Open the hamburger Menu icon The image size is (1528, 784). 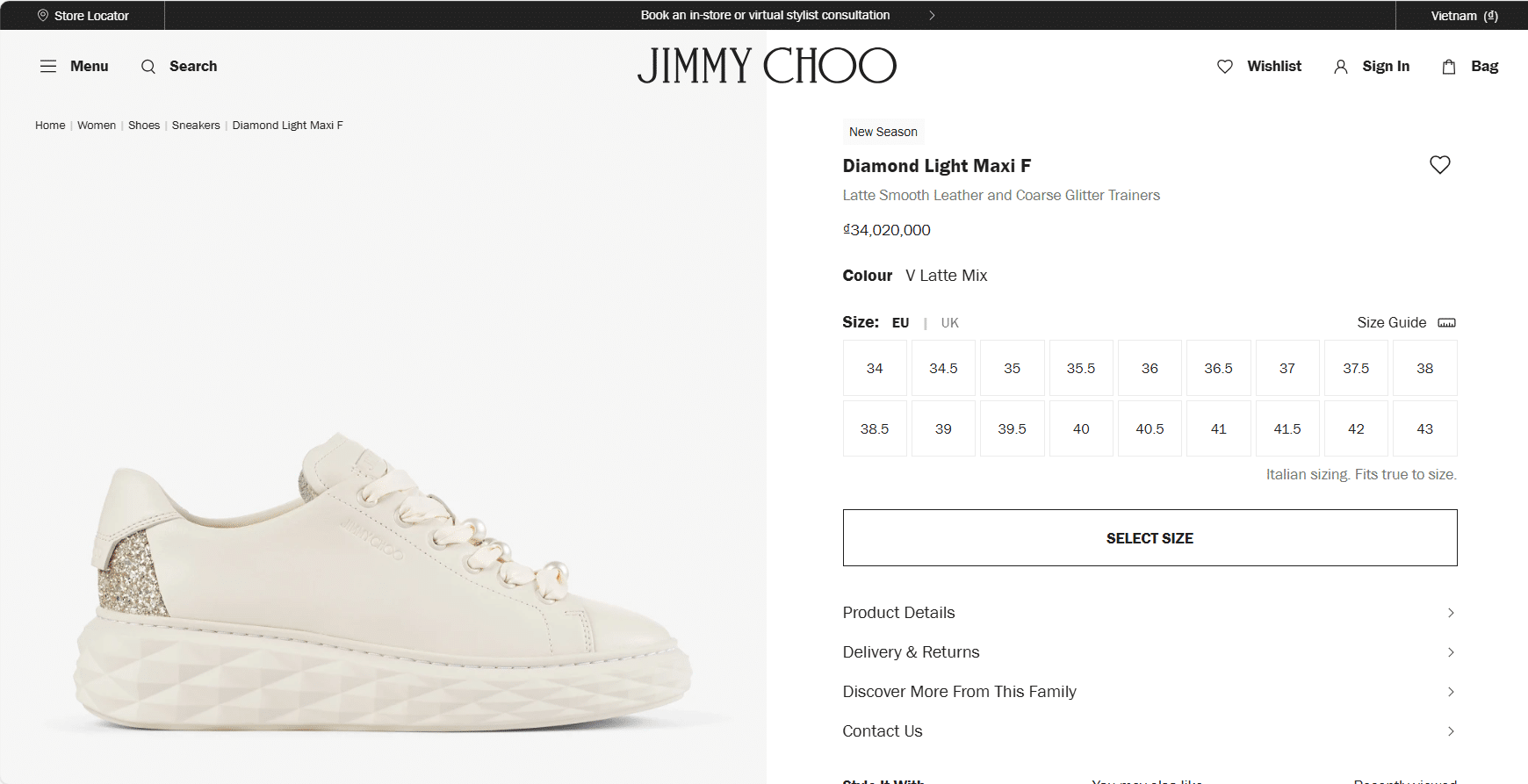(48, 67)
